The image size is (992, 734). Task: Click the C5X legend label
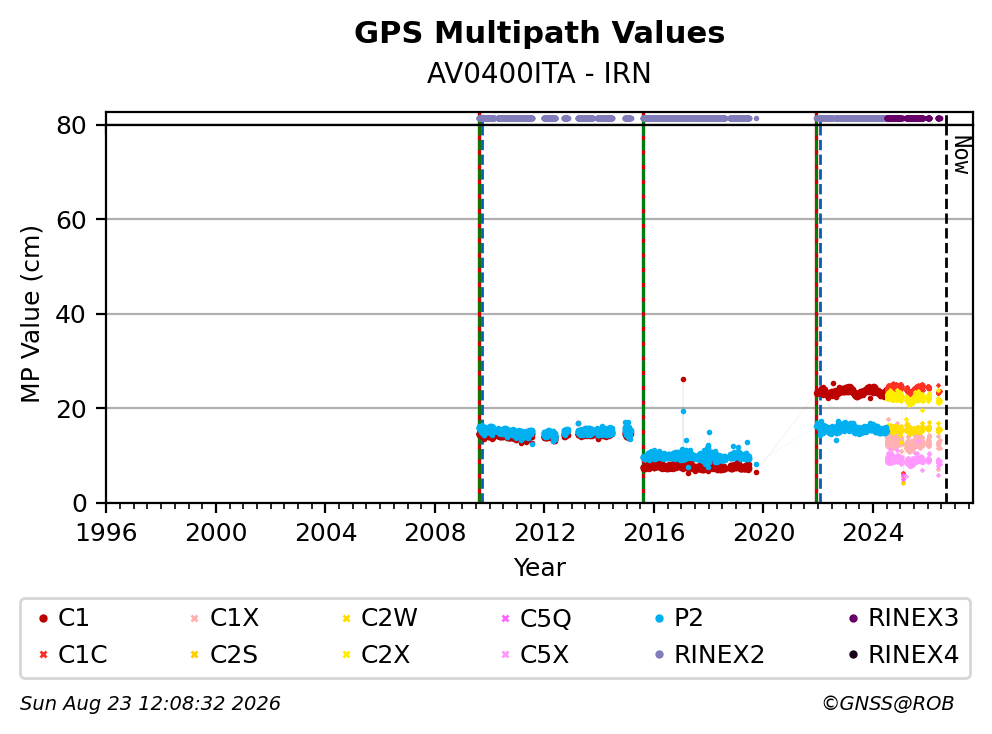(544, 655)
